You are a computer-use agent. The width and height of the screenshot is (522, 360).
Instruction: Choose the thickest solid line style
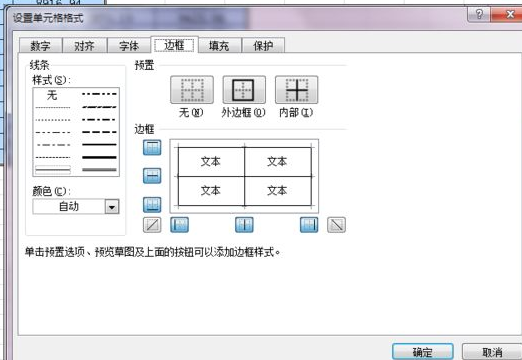pyautogui.click(x=99, y=157)
